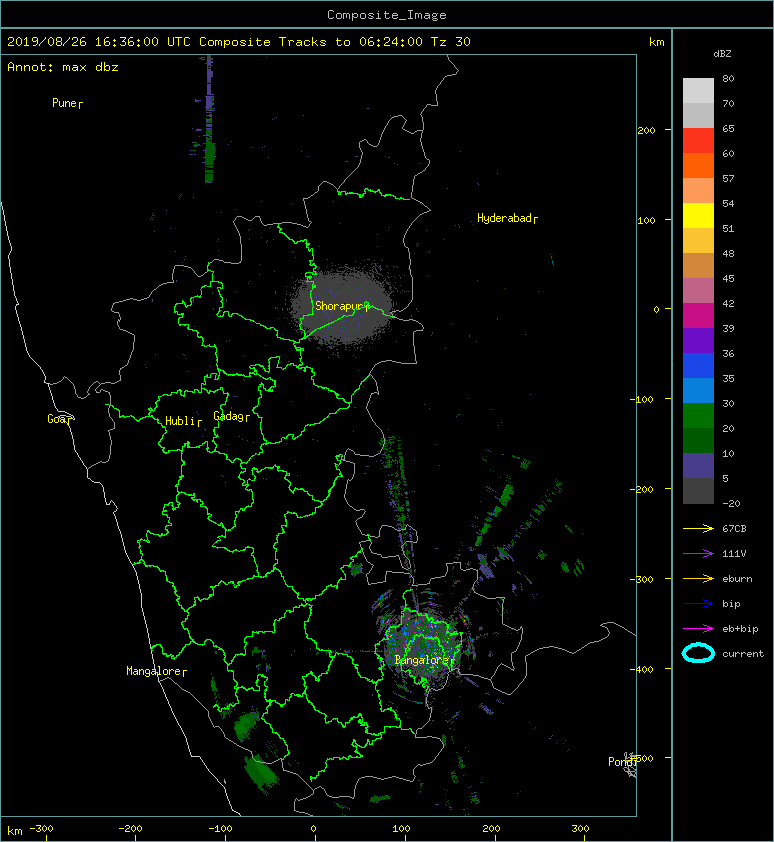The height and width of the screenshot is (842, 774).
Task: Click the eburn arrow legend icon
Action: [x=698, y=578]
